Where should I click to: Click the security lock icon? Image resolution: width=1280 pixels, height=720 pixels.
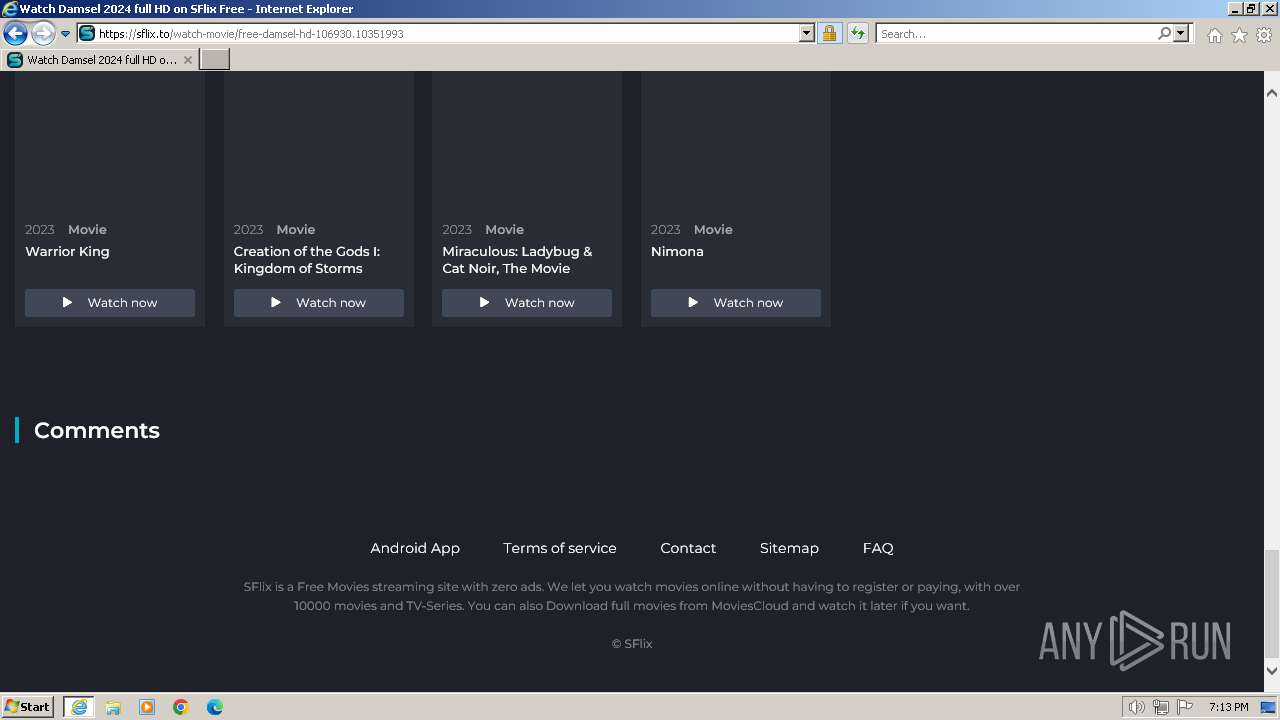point(829,33)
